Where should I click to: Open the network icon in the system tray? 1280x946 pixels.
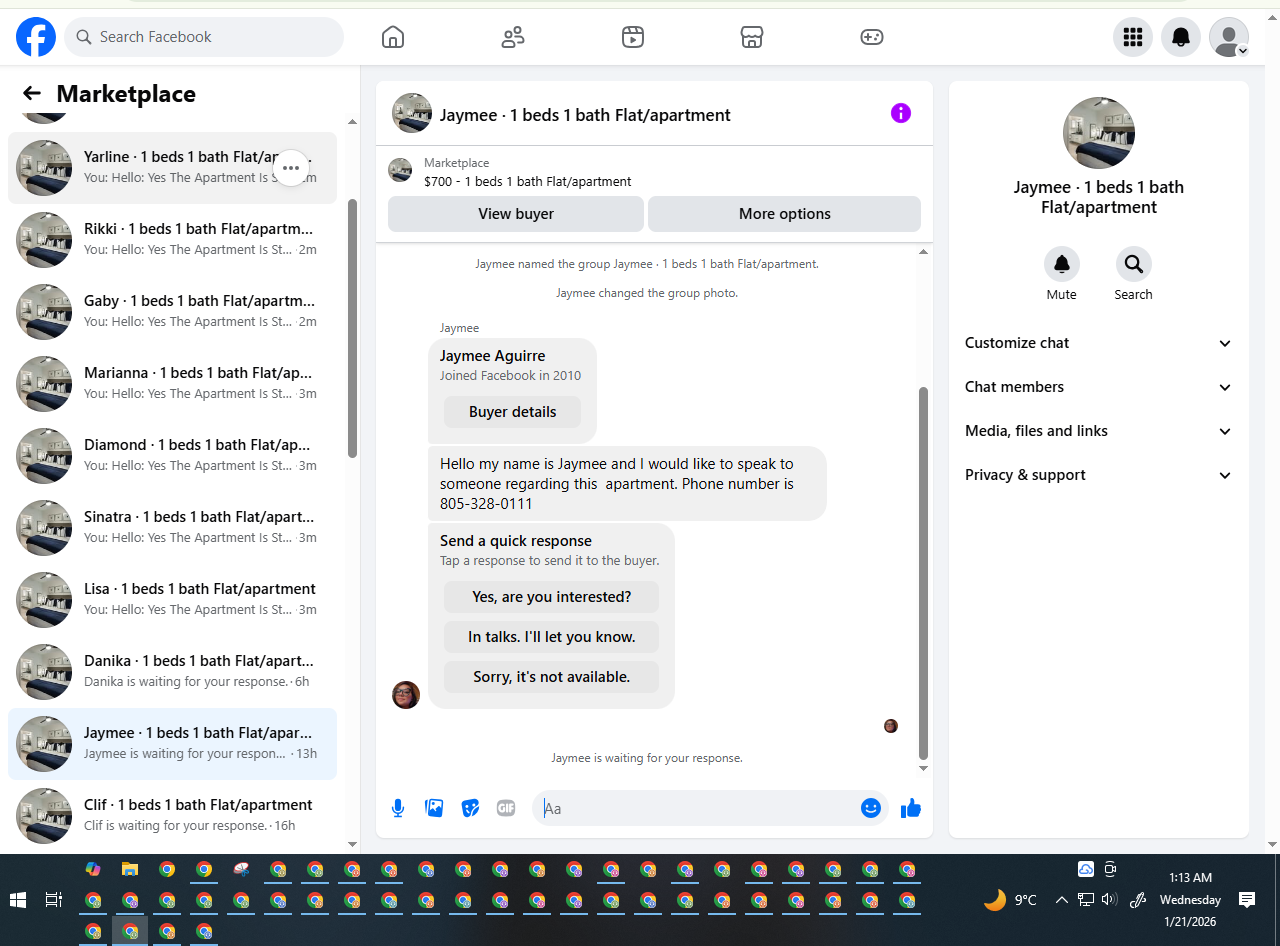point(1085,900)
